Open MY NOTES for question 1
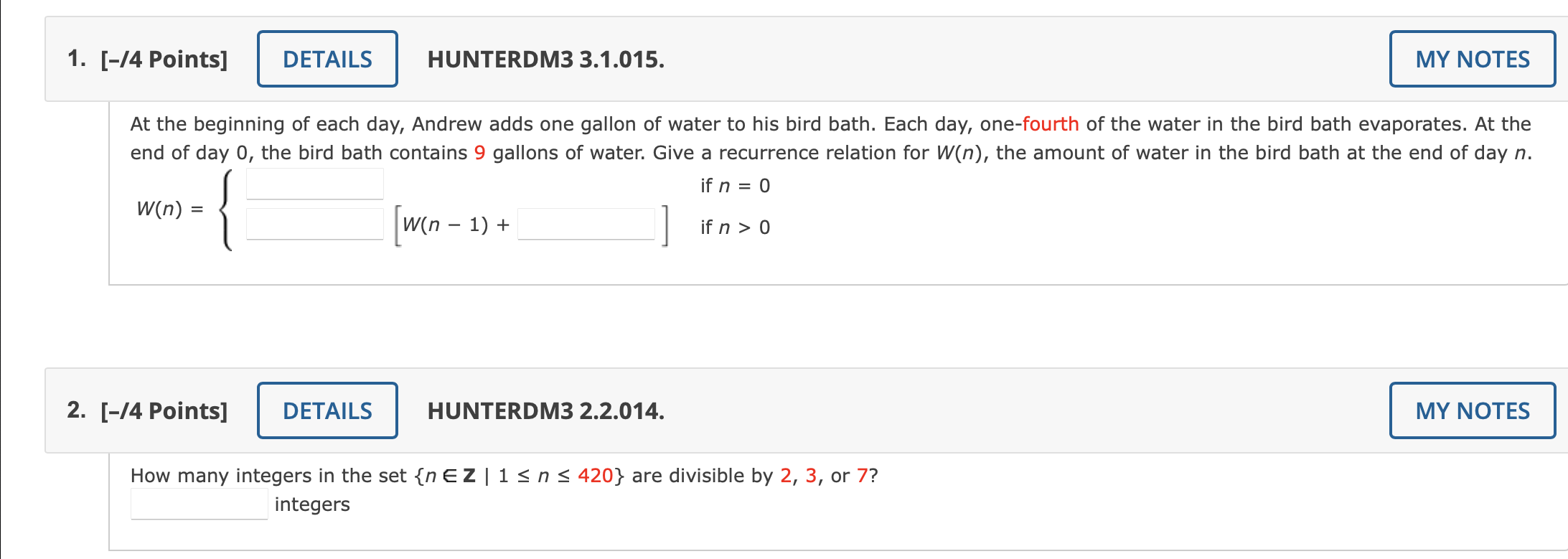1568x559 pixels. [x=1472, y=59]
